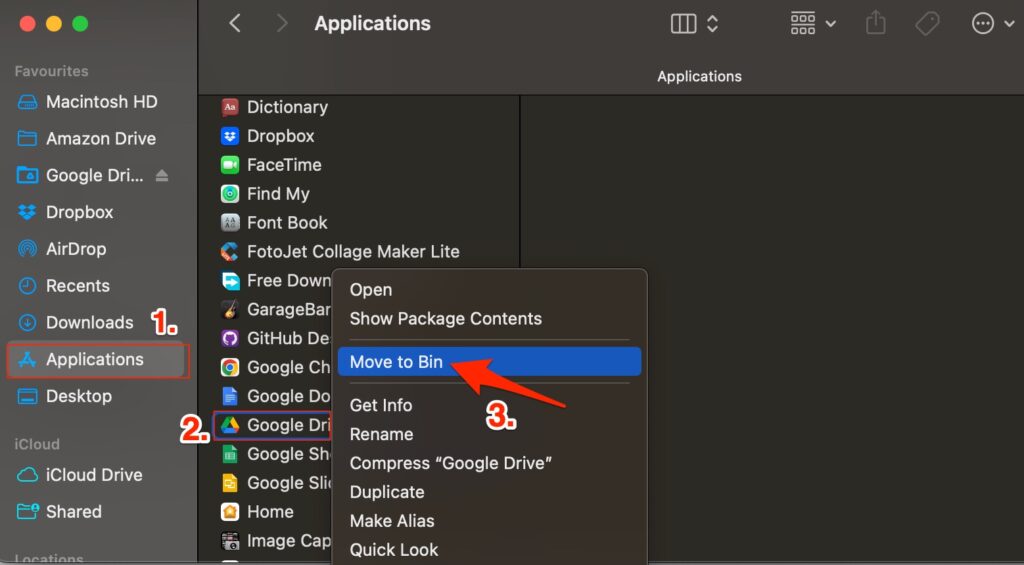1024x565 pixels.
Task: Click the Dictionary app icon
Action: tap(230, 107)
